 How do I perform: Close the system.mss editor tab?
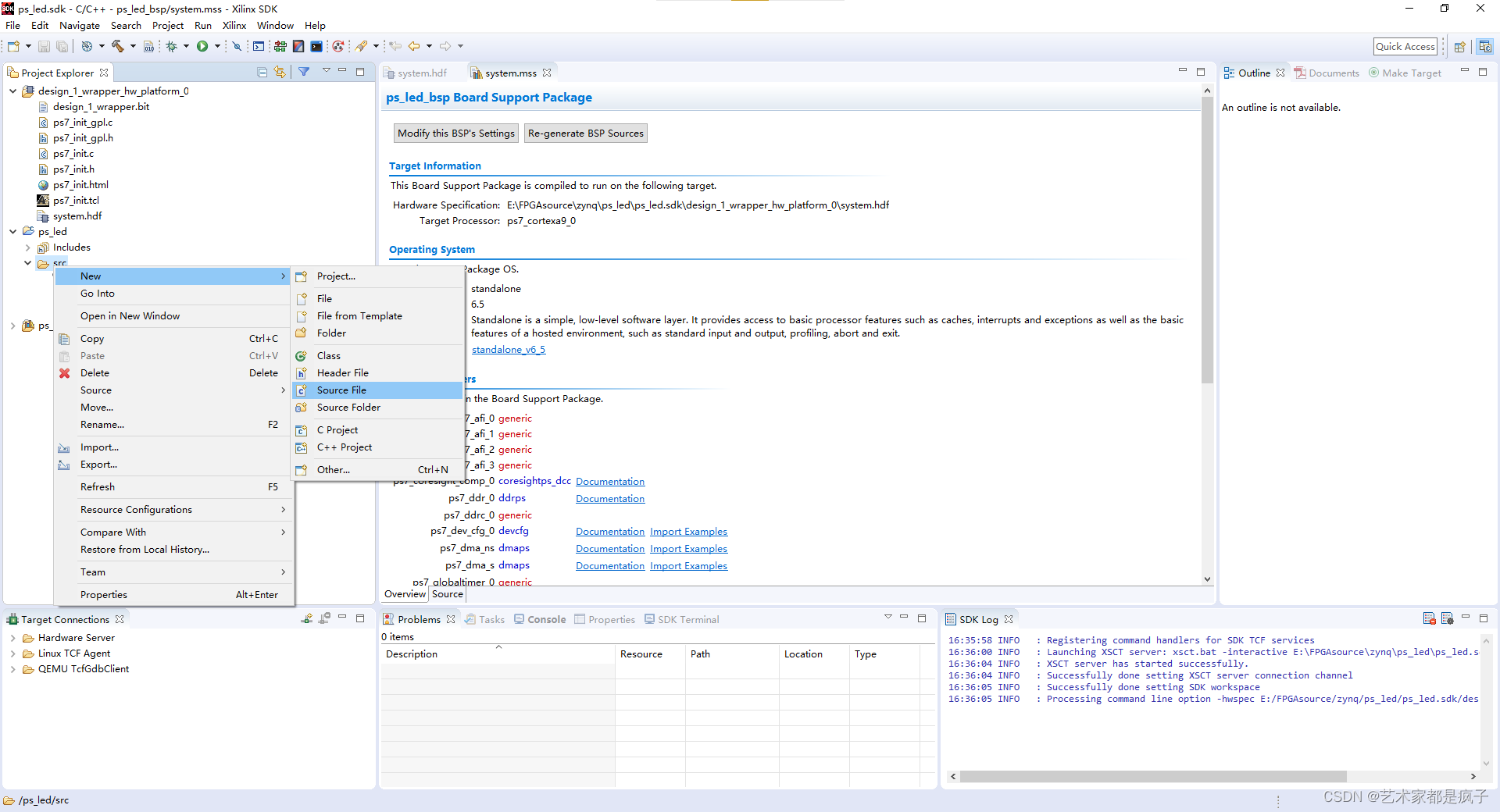pyautogui.click(x=547, y=73)
